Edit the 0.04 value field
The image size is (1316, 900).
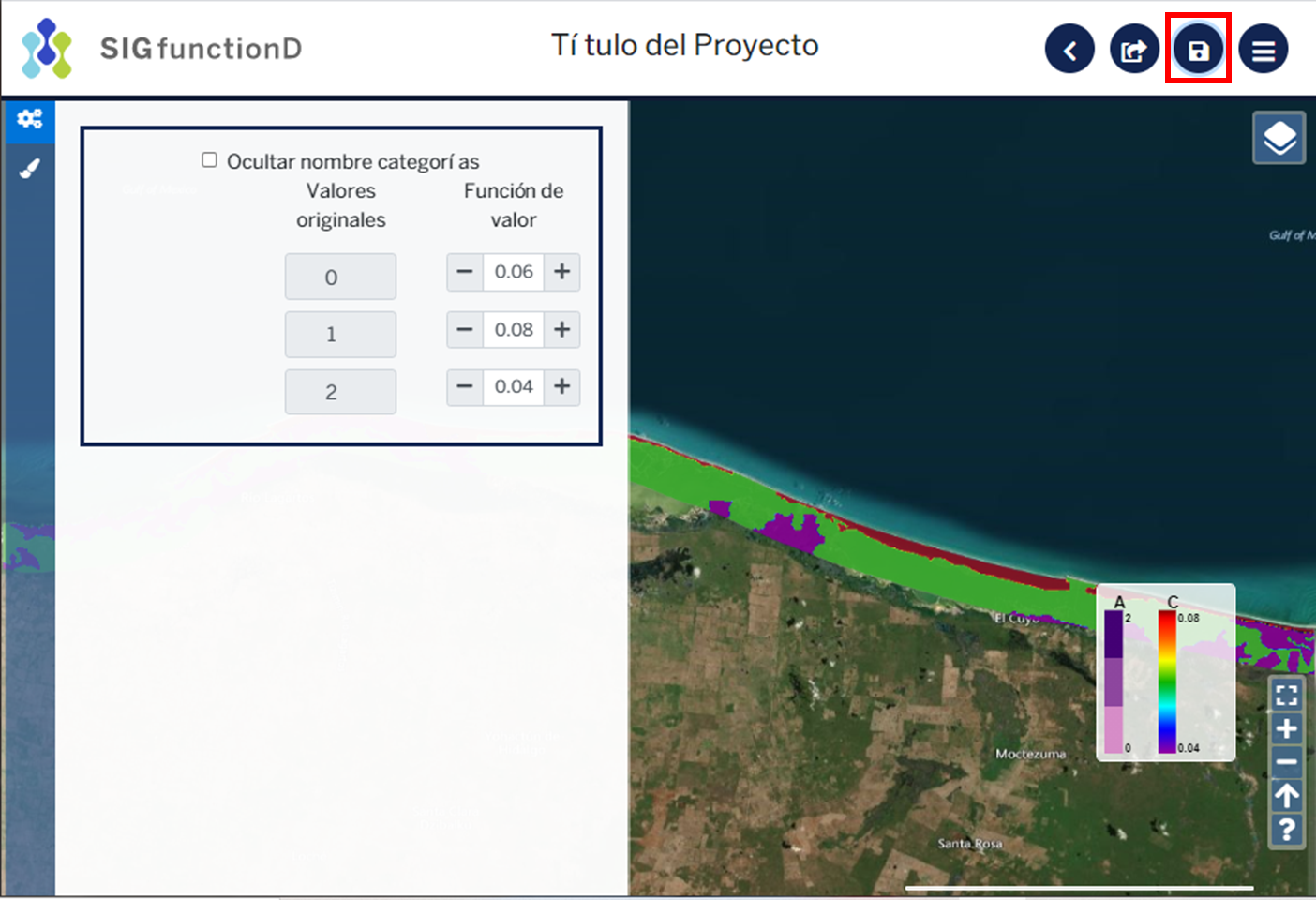point(514,387)
